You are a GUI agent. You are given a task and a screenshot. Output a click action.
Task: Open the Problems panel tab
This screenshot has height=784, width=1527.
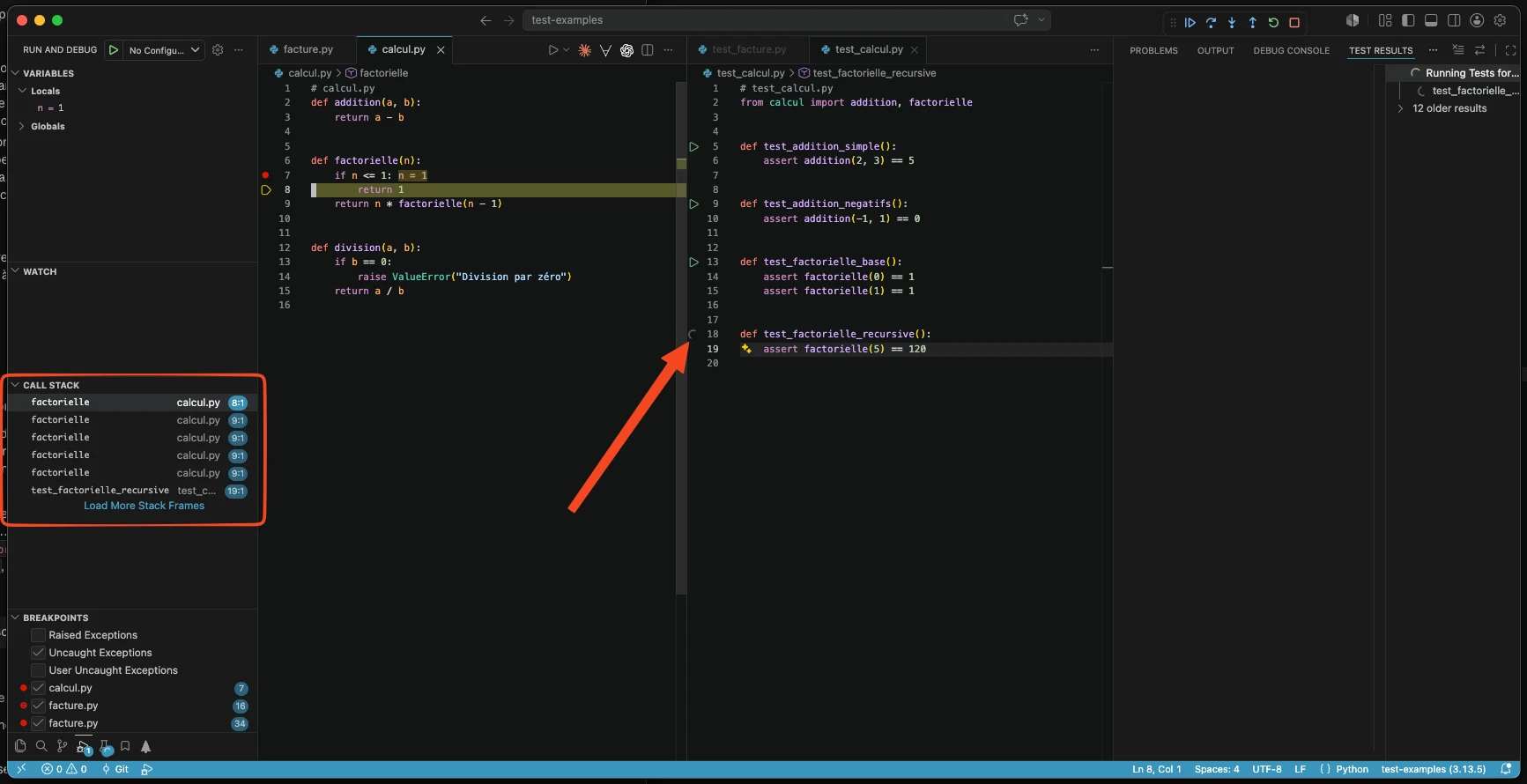1153,50
